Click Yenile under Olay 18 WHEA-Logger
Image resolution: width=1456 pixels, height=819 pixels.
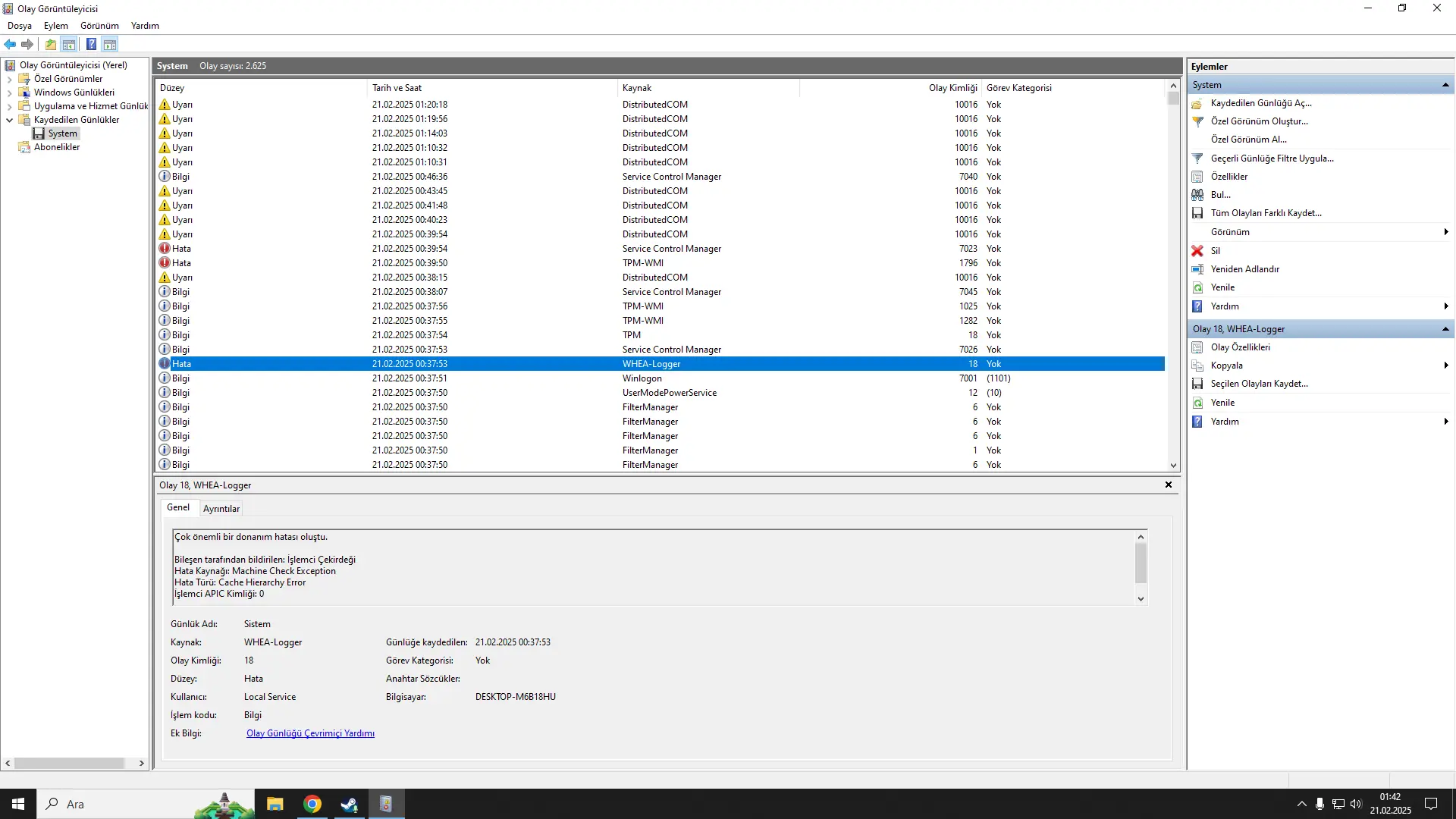click(1222, 403)
